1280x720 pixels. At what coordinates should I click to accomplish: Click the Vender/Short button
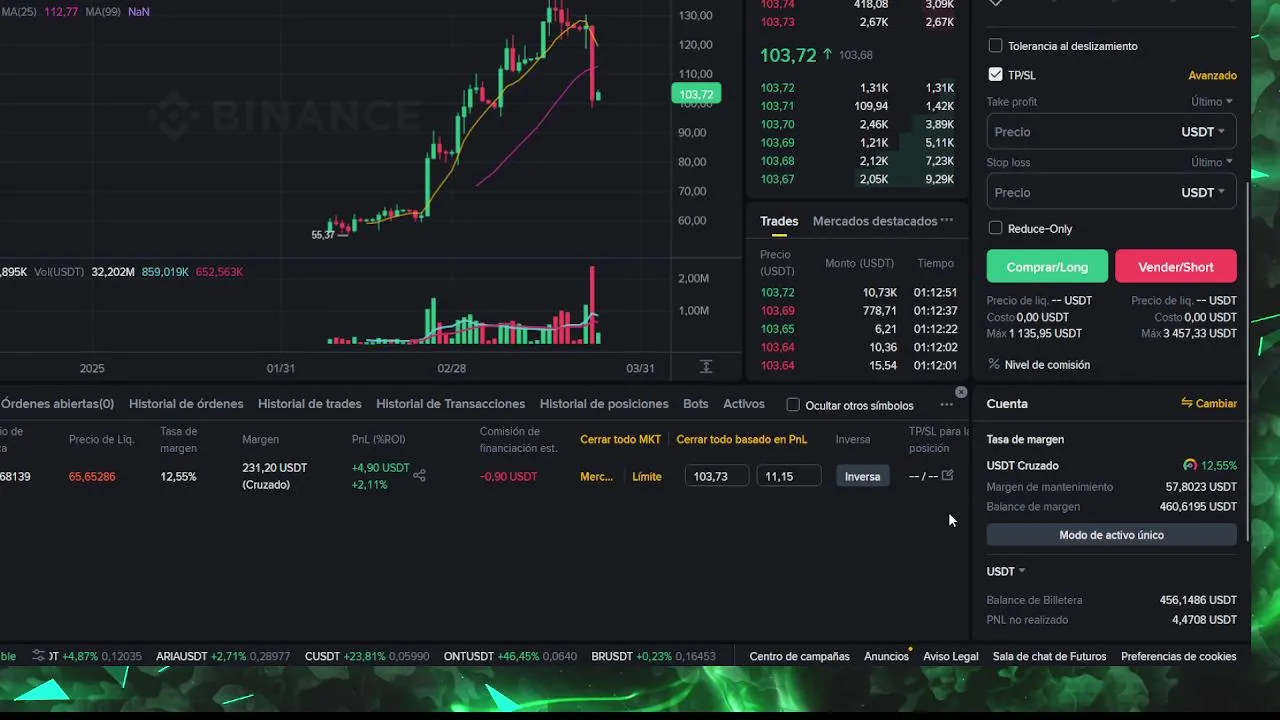(x=1176, y=267)
